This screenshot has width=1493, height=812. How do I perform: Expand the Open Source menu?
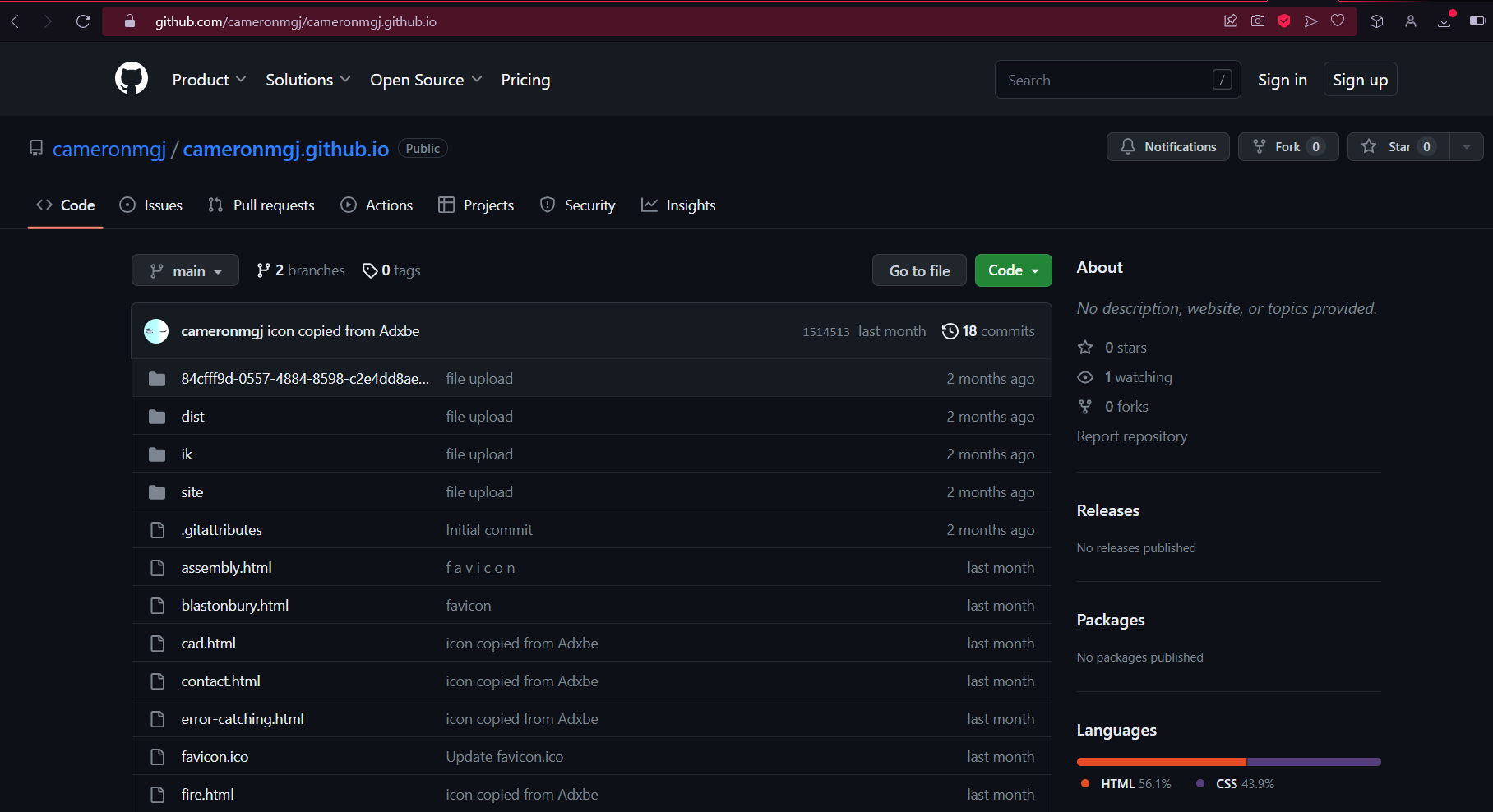pos(426,80)
